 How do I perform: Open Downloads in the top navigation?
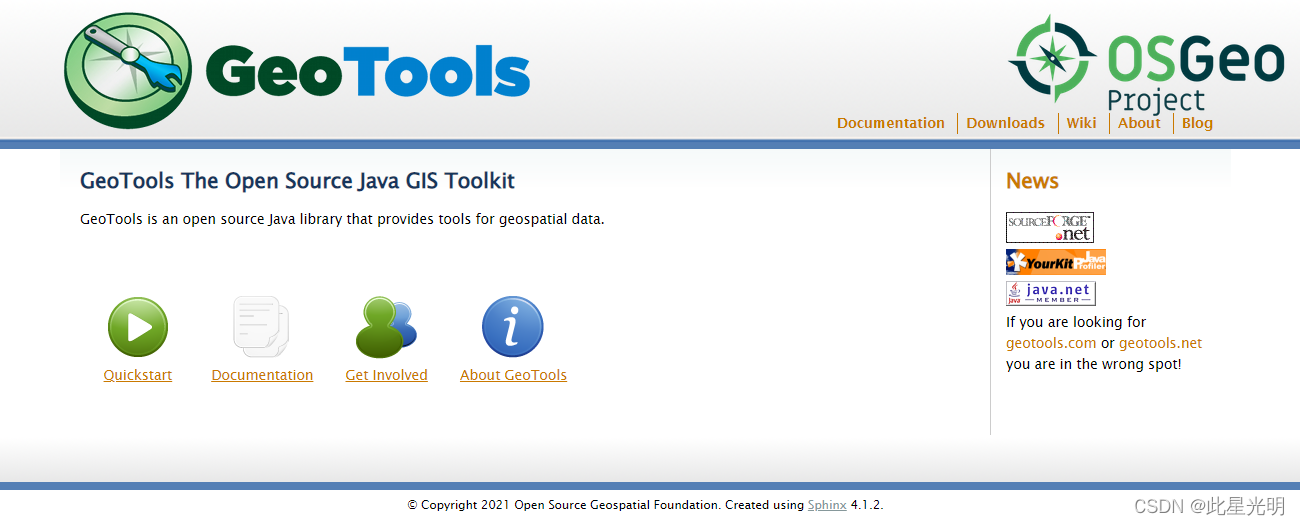(1006, 123)
